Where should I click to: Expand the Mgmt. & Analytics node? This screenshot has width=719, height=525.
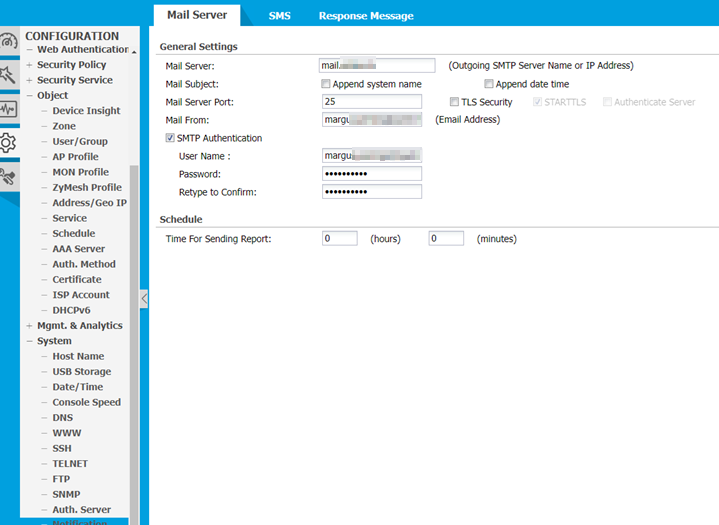[x=79, y=325]
